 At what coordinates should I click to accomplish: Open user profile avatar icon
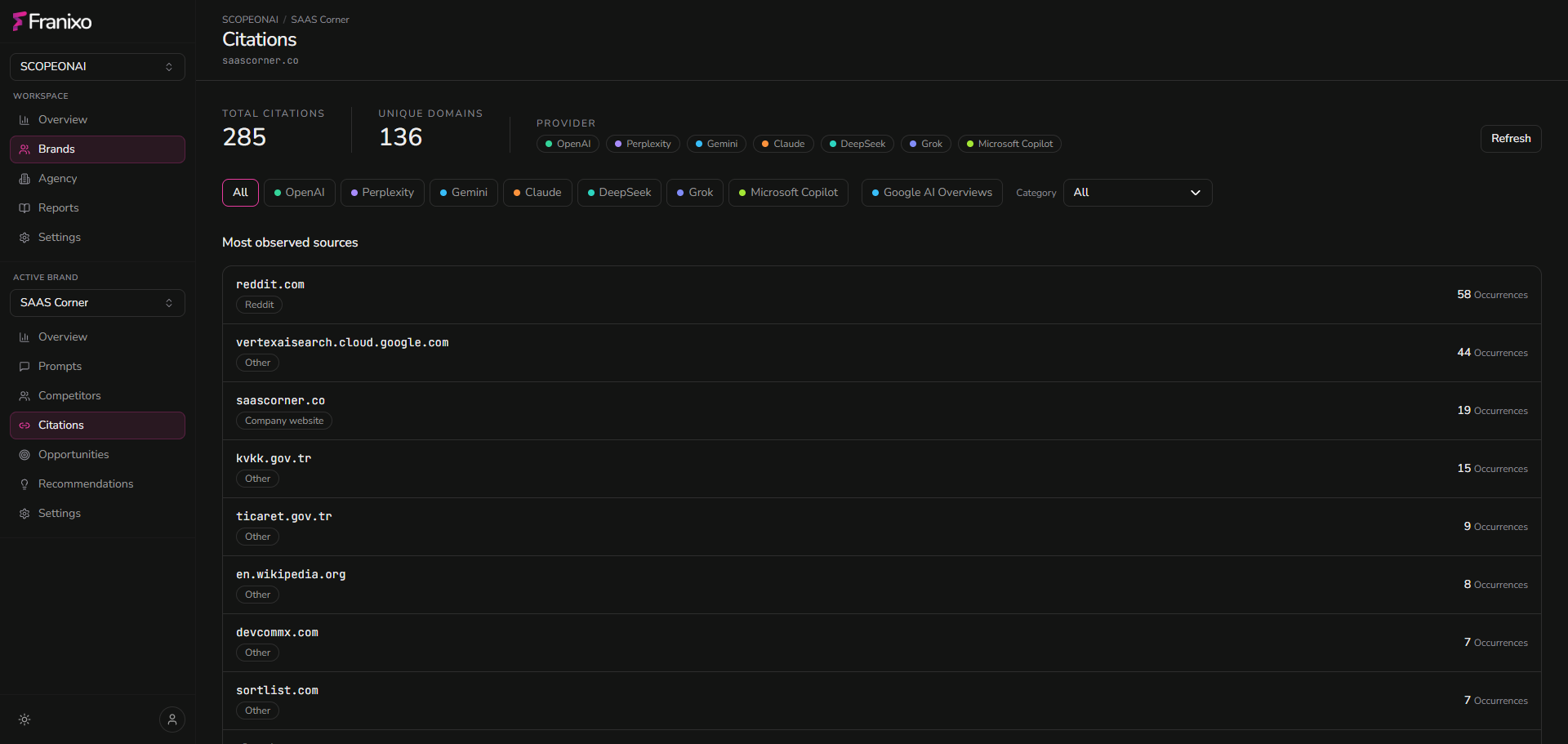pos(172,719)
